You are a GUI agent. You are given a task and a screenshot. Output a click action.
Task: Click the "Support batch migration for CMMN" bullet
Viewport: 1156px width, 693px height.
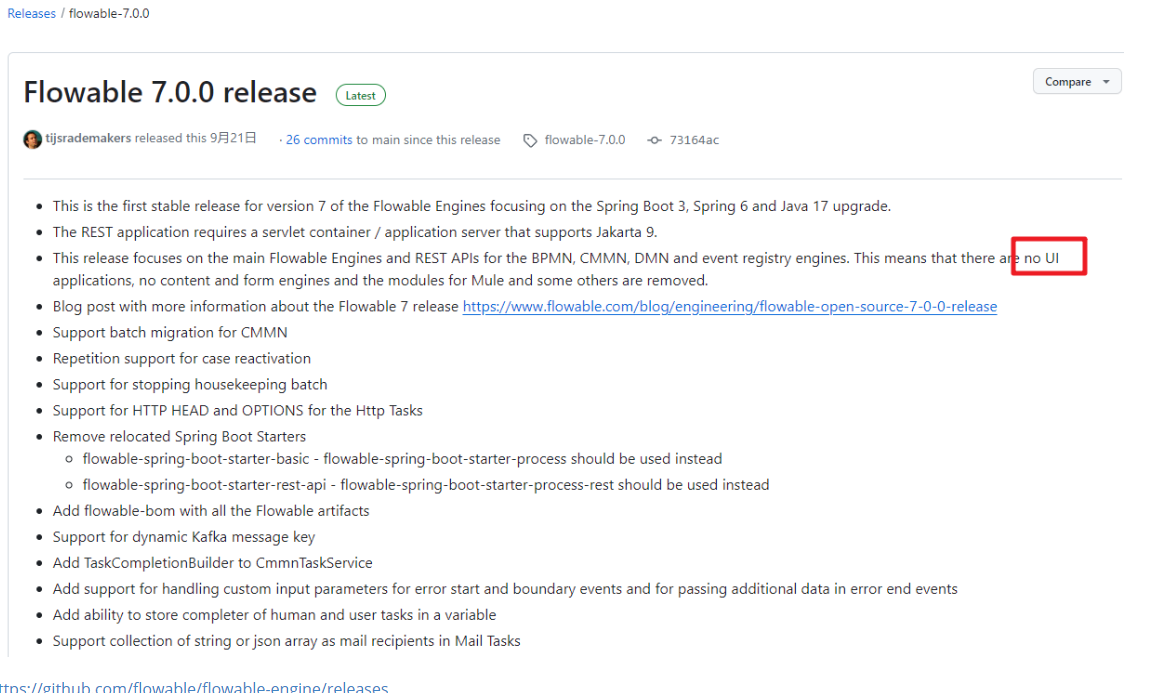pos(170,332)
